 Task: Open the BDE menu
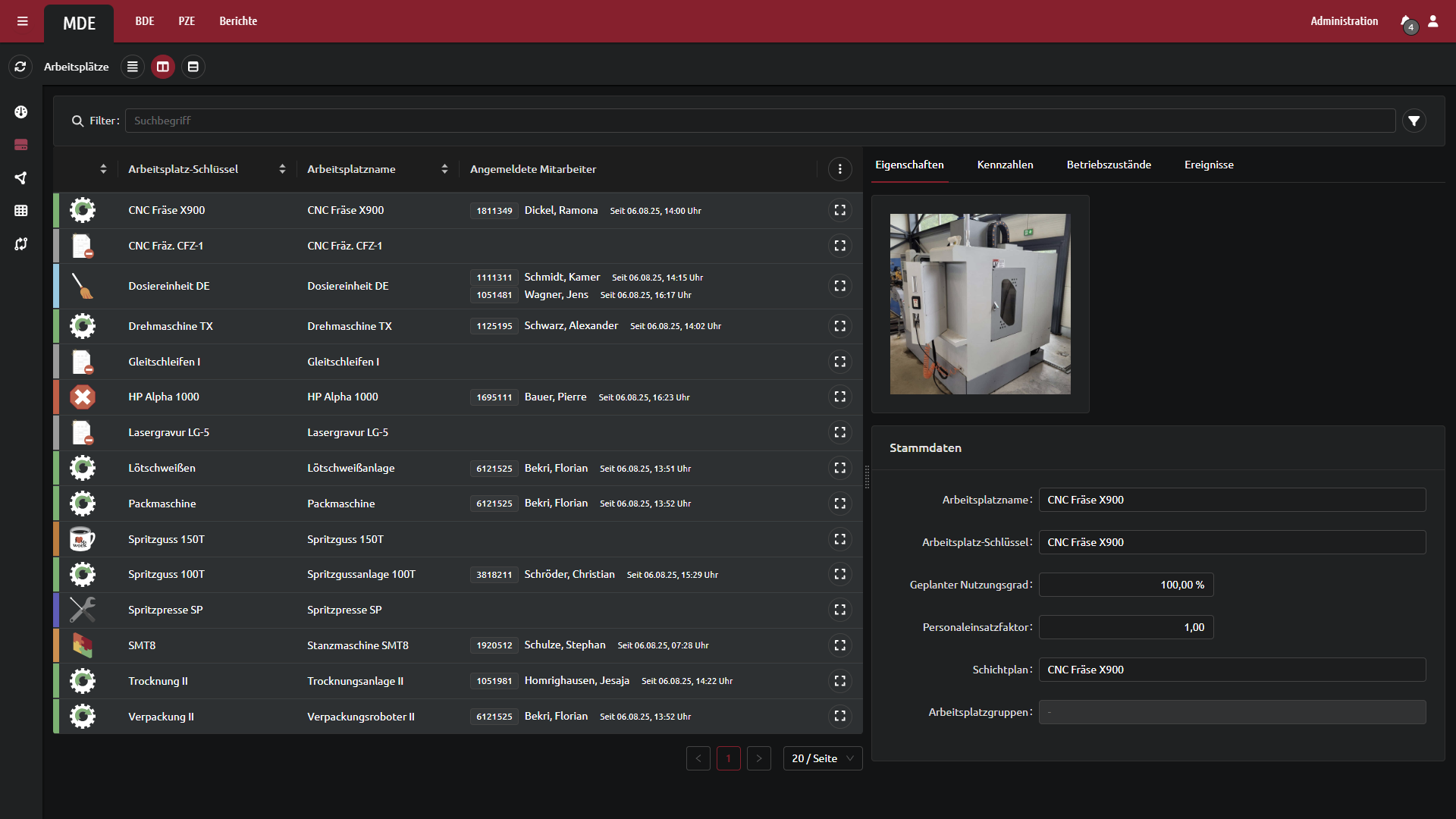click(x=145, y=21)
